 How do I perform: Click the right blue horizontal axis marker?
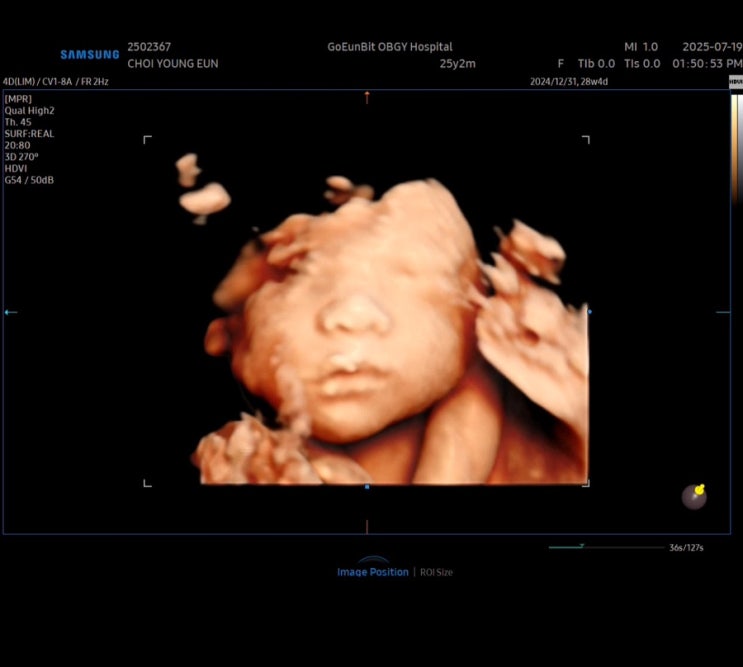click(723, 312)
